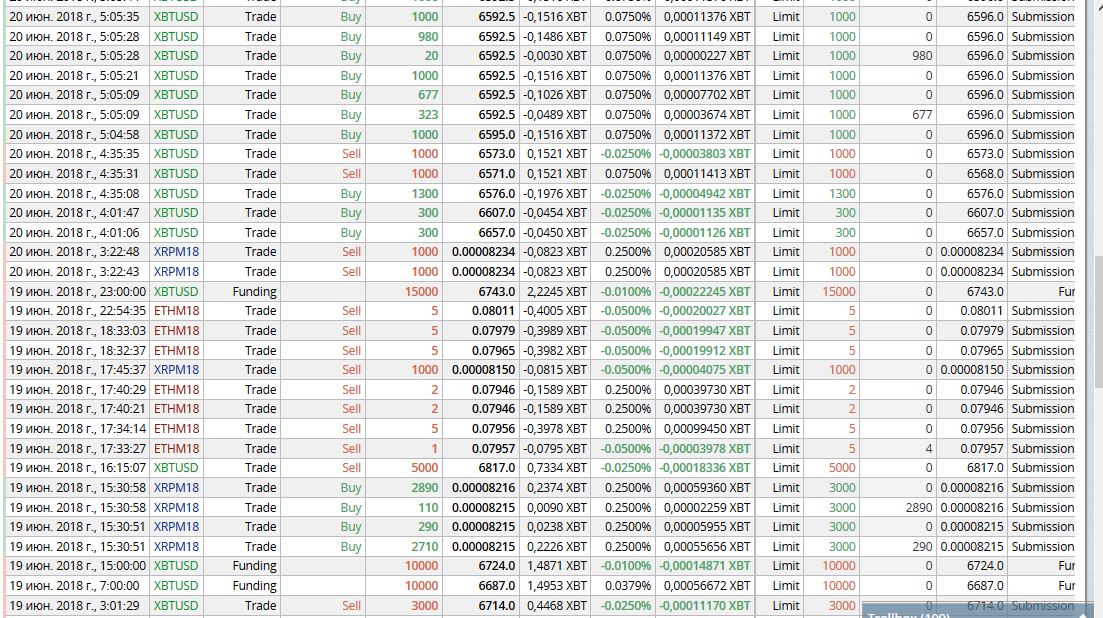The image size is (1103, 618).
Task: Click the fee 0,00099450 XBT
Action: click(707, 429)
